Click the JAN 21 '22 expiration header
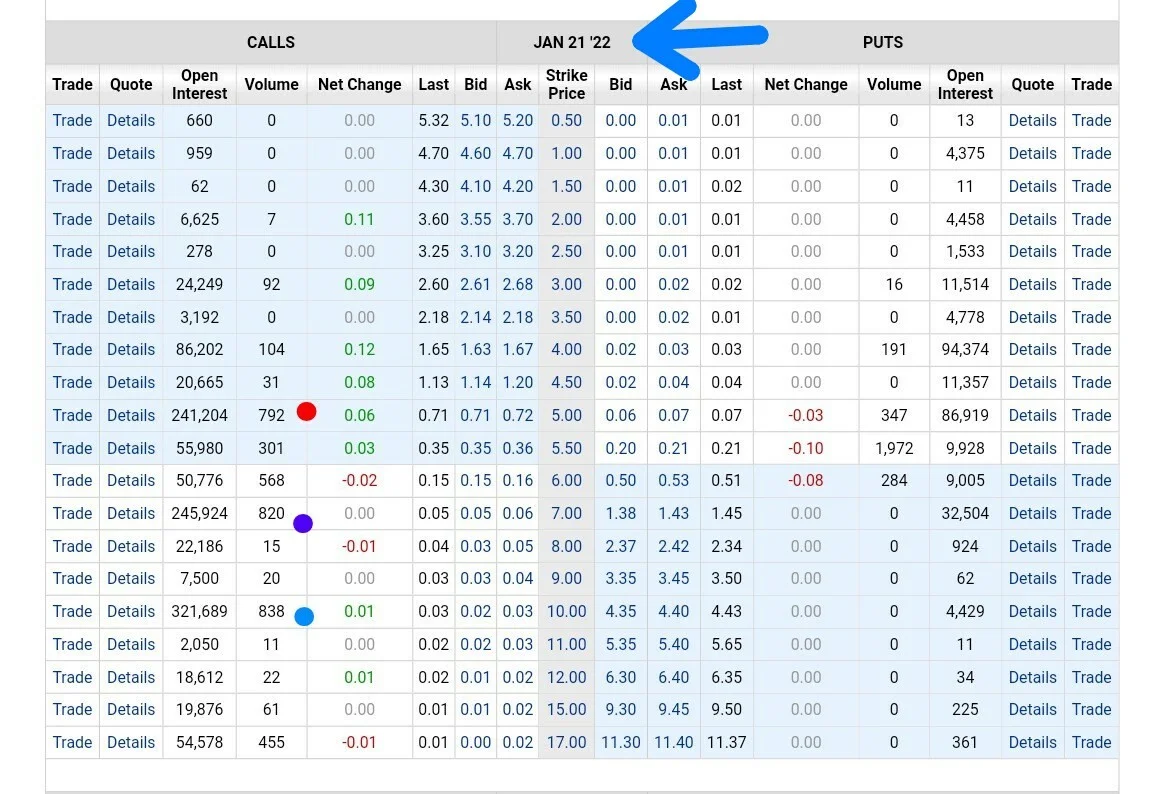The width and height of the screenshot is (1158, 794). click(572, 42)
